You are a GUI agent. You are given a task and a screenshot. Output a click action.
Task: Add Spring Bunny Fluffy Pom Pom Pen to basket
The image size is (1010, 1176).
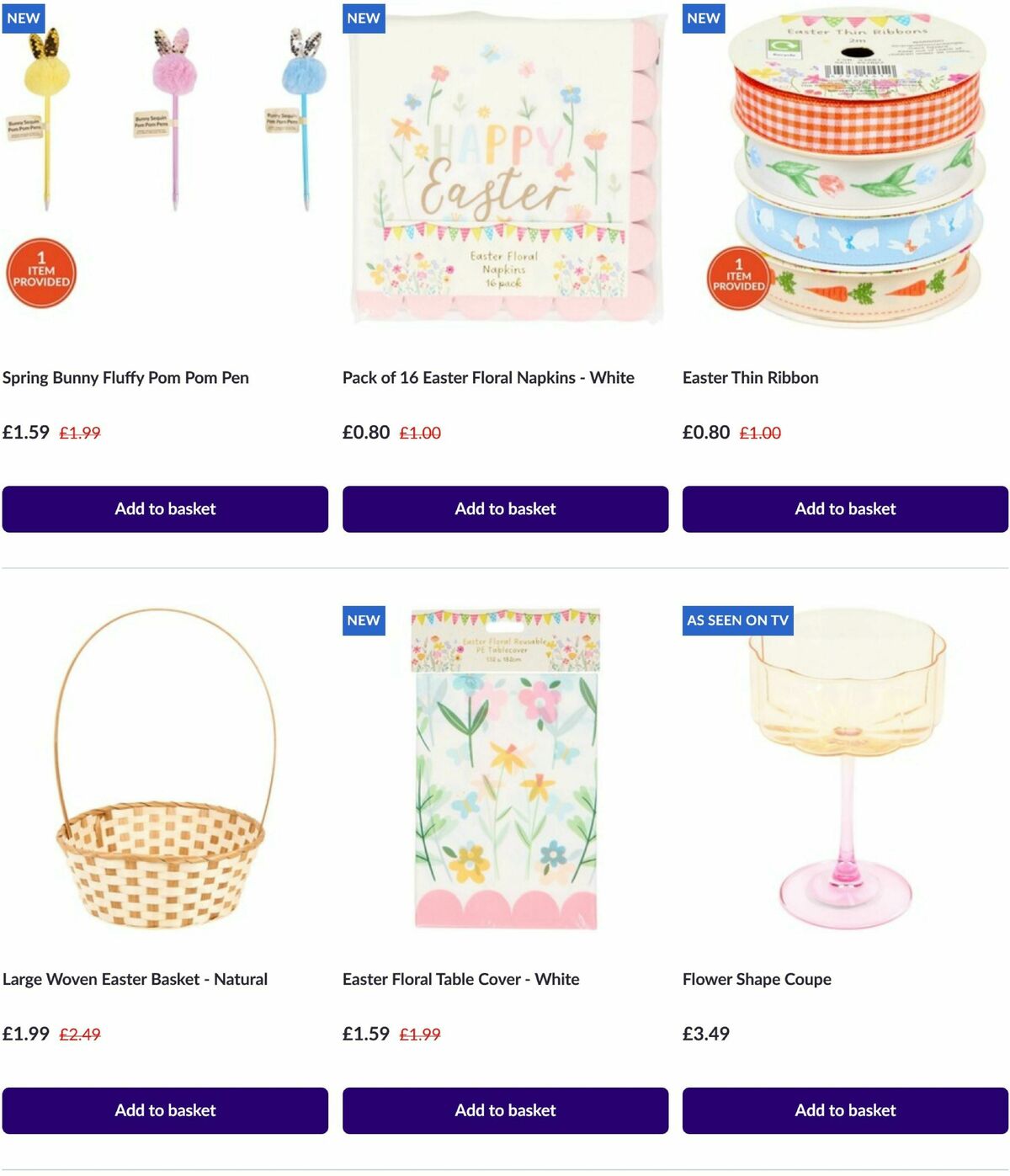tap(166, 509)
